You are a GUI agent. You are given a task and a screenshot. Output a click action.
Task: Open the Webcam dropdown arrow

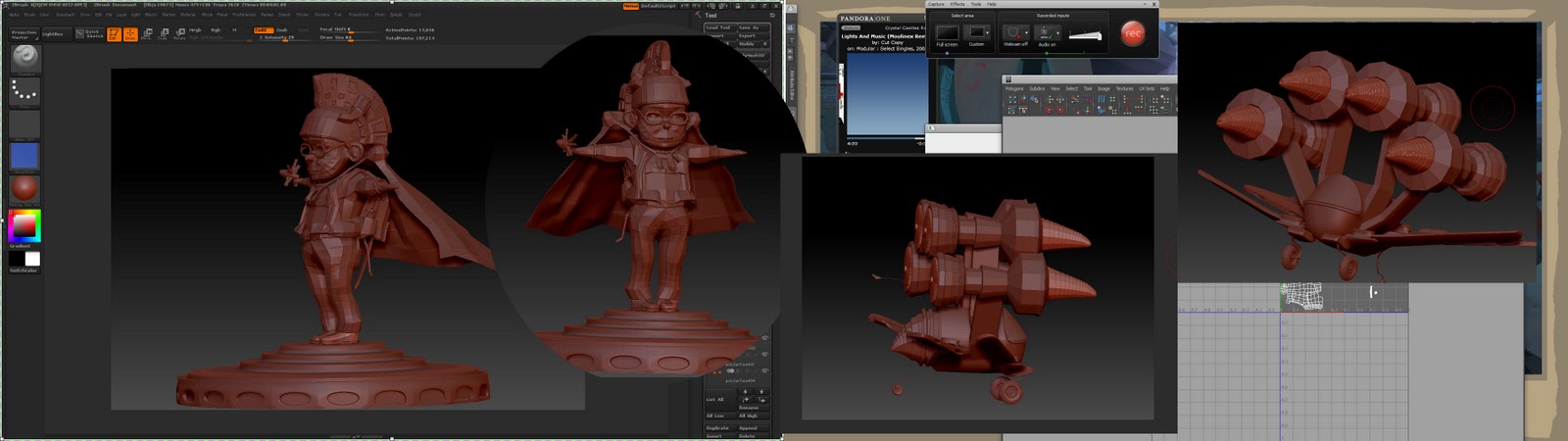click(x=1026, y=32)
